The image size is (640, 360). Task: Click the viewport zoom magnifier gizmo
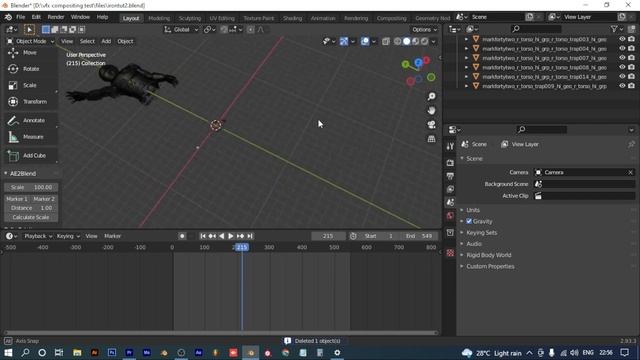(431, 96)
